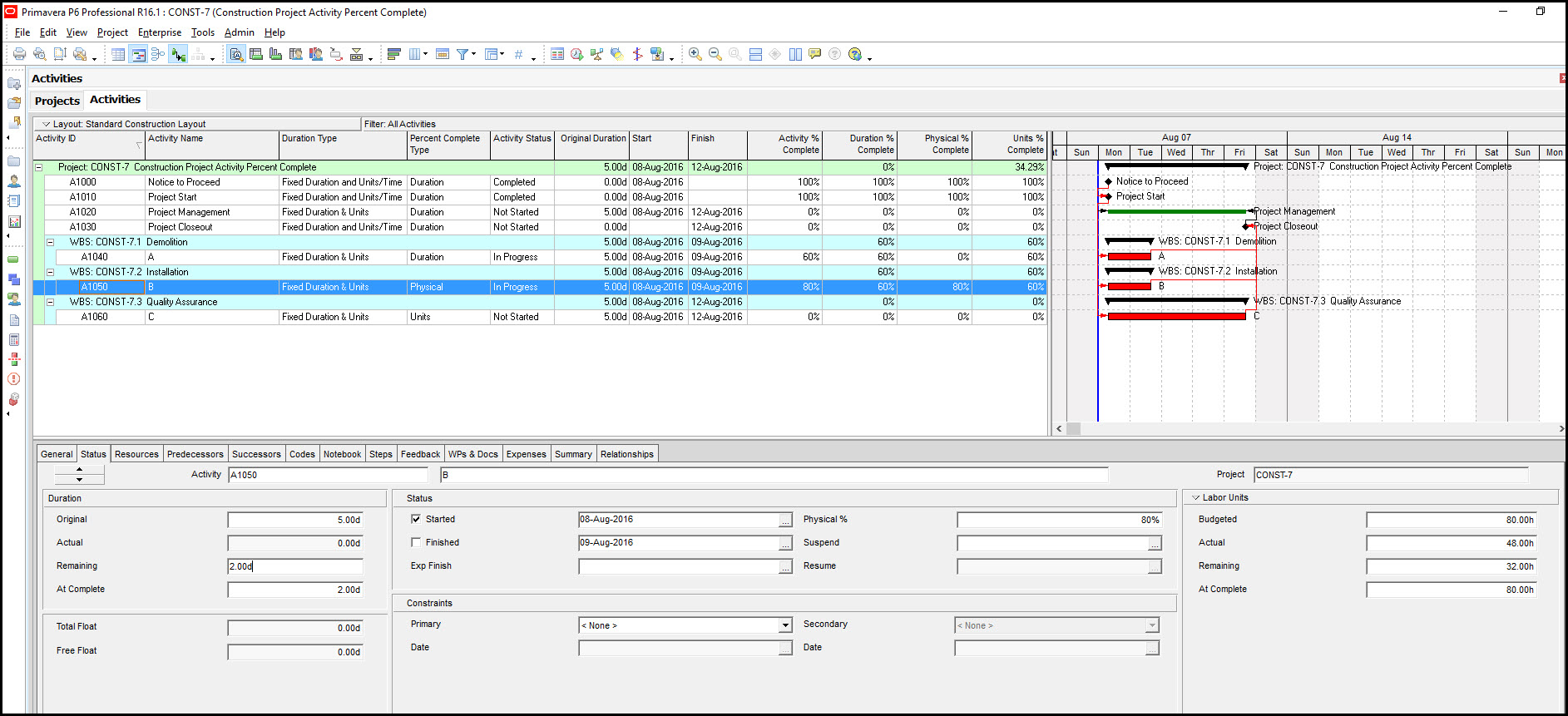Select the A1060 activity row
The height and width of the screenshot is (716, 1568).
(x=539, y=317)
